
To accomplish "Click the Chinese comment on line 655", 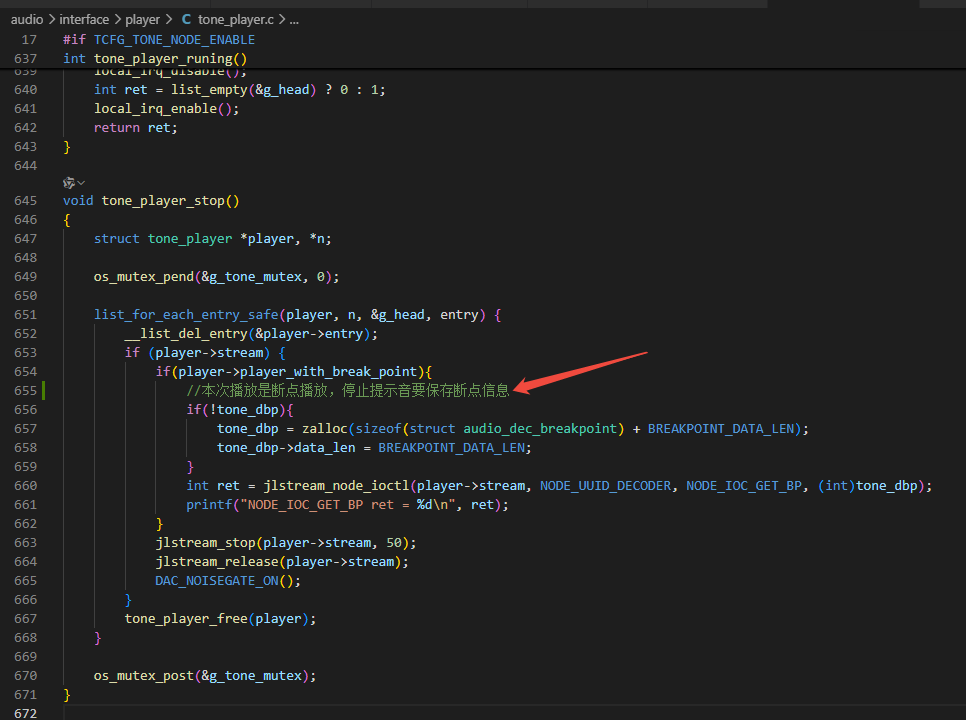I will coord(348,390).
